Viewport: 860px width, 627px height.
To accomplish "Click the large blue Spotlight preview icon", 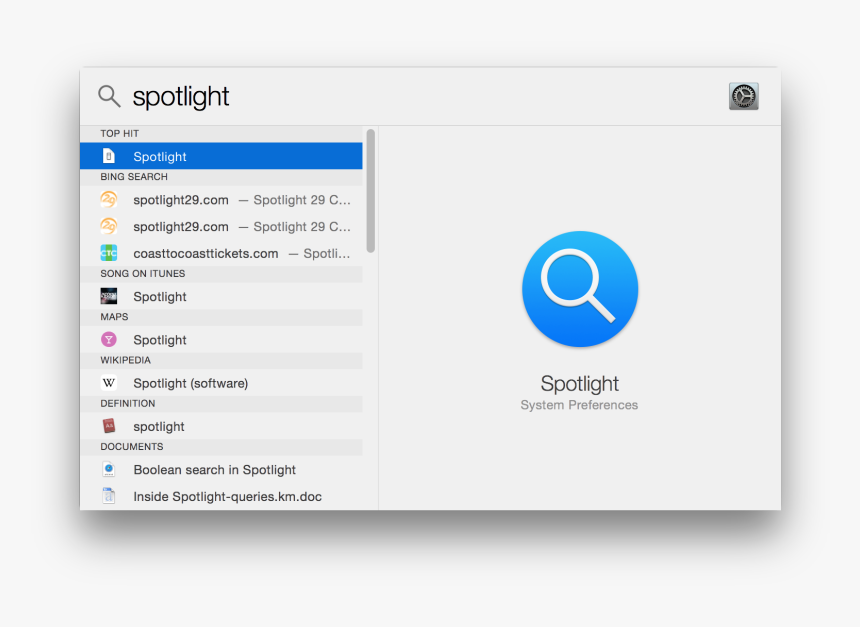I will (579, 289).
